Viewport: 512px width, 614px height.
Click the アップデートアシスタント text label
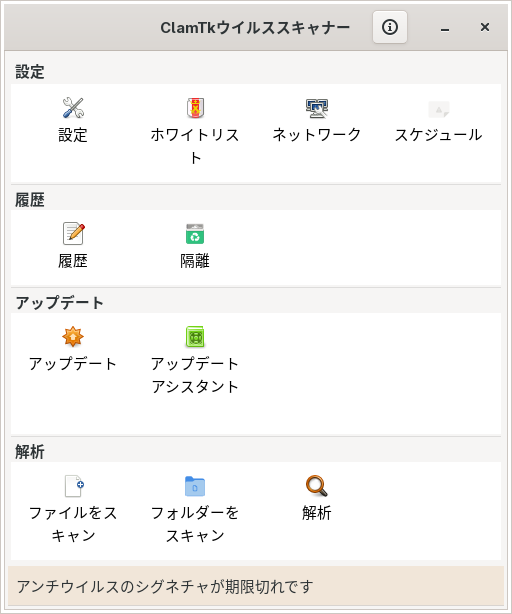coord(195,375)
